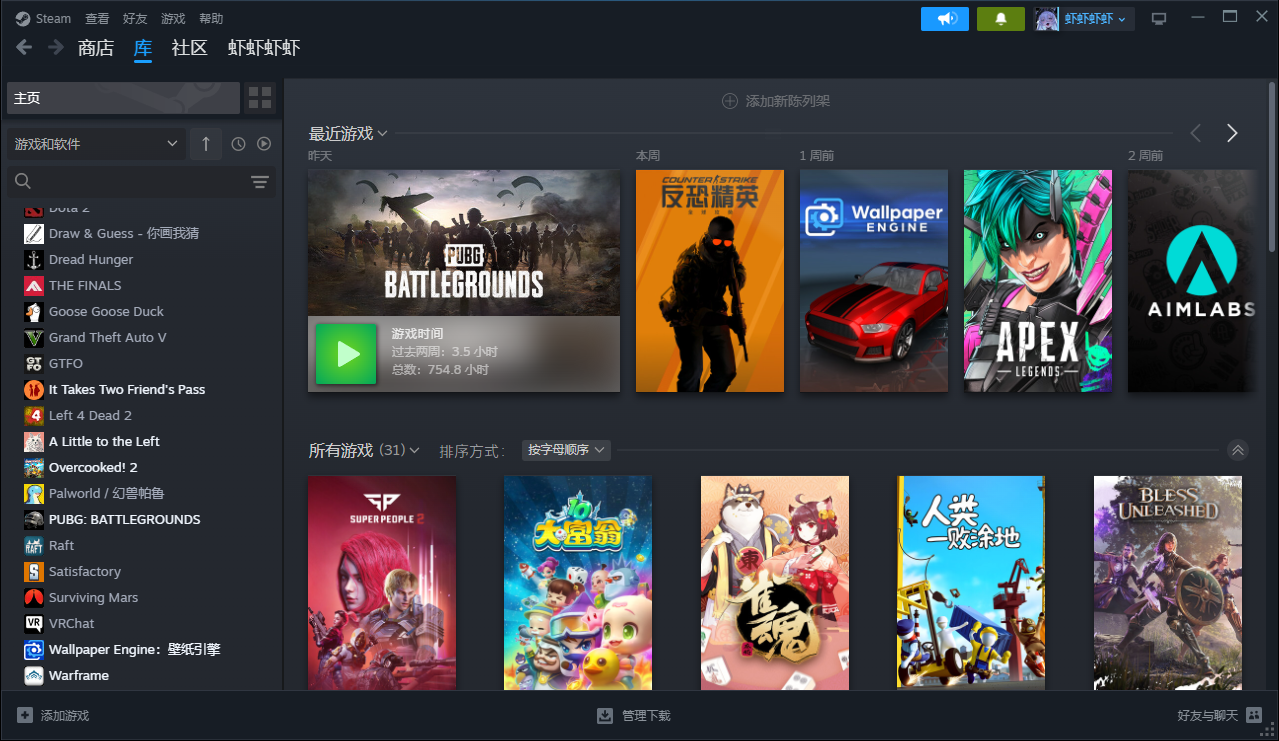
Task: Switch to the 社区 tab
Action: 190,48
